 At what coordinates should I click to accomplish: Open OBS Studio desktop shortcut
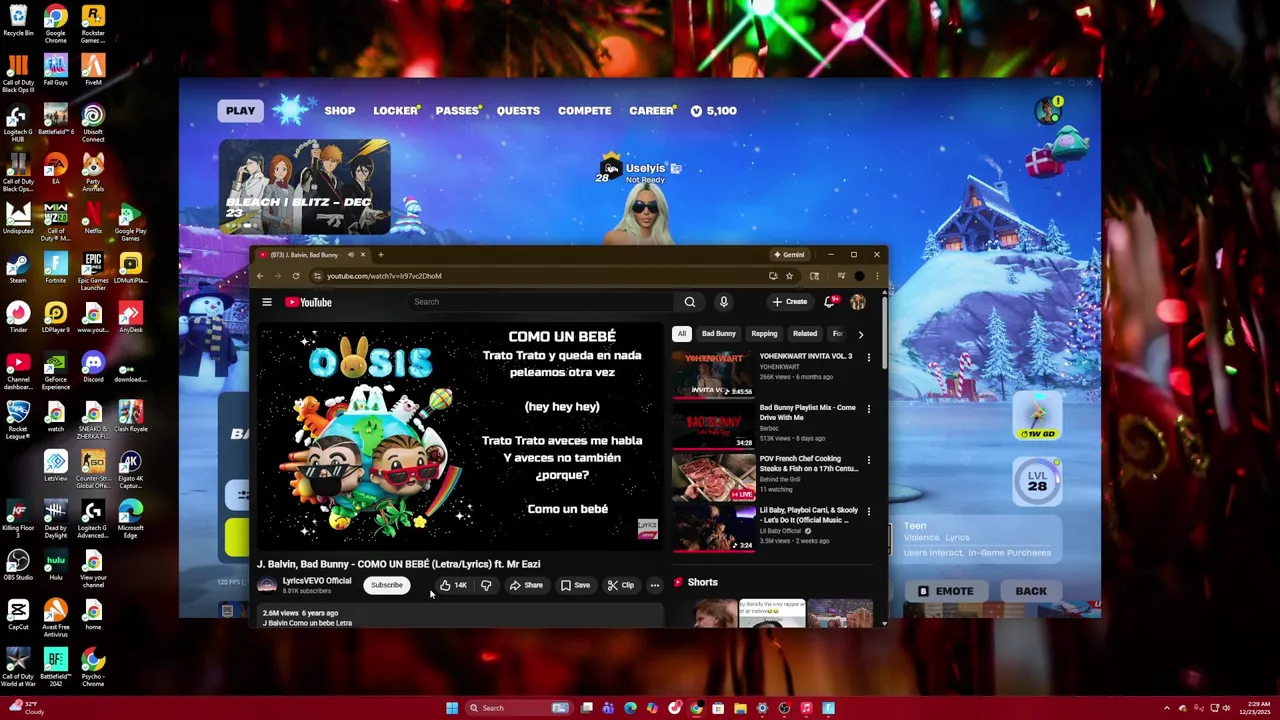(18, 565)
